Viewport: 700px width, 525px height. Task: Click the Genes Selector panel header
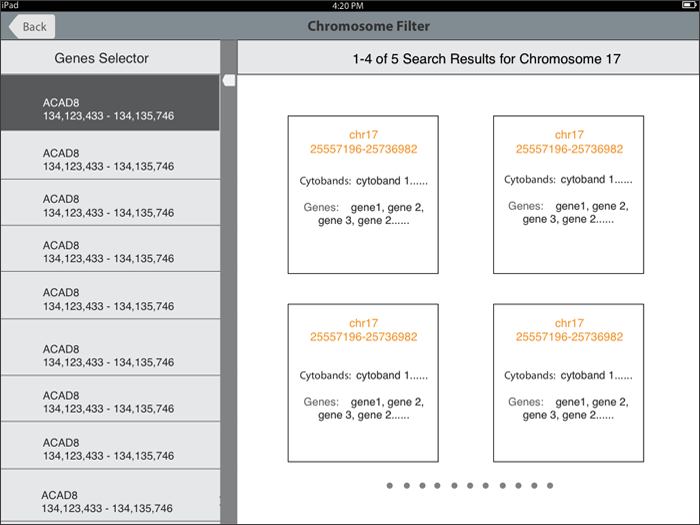(110, 58)
